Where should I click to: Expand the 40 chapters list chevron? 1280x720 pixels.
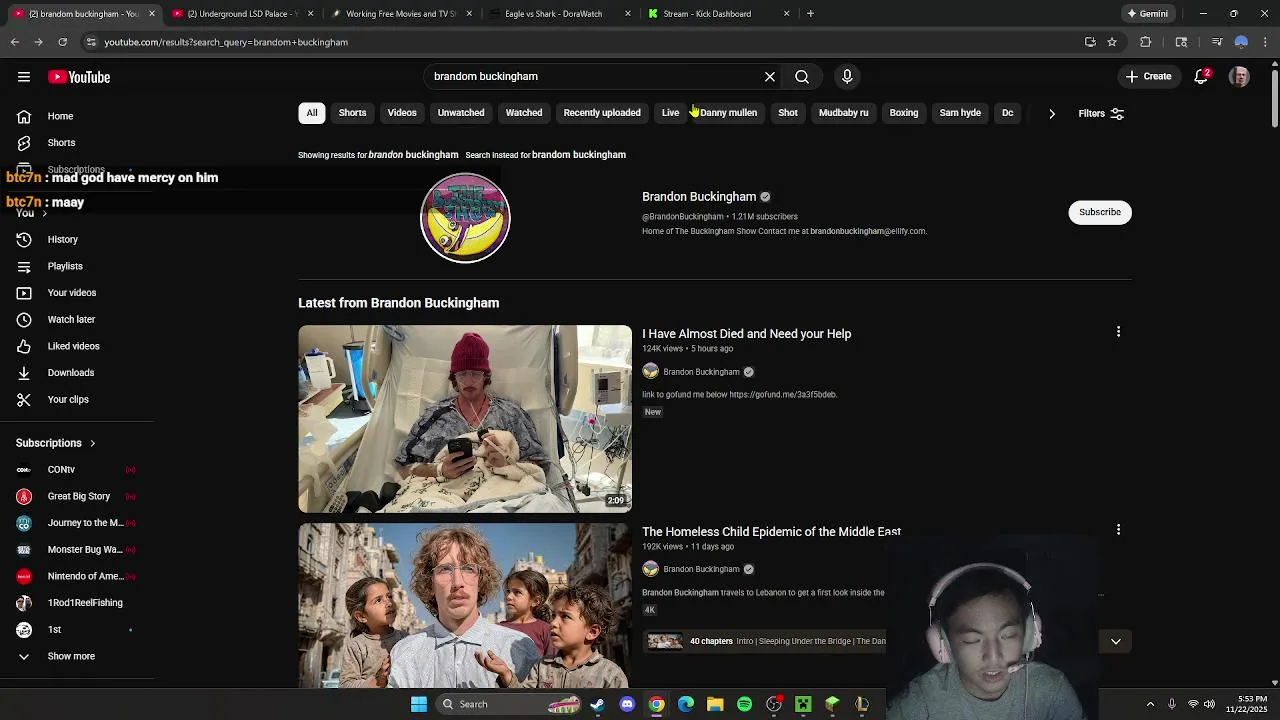click(1116, 641)
